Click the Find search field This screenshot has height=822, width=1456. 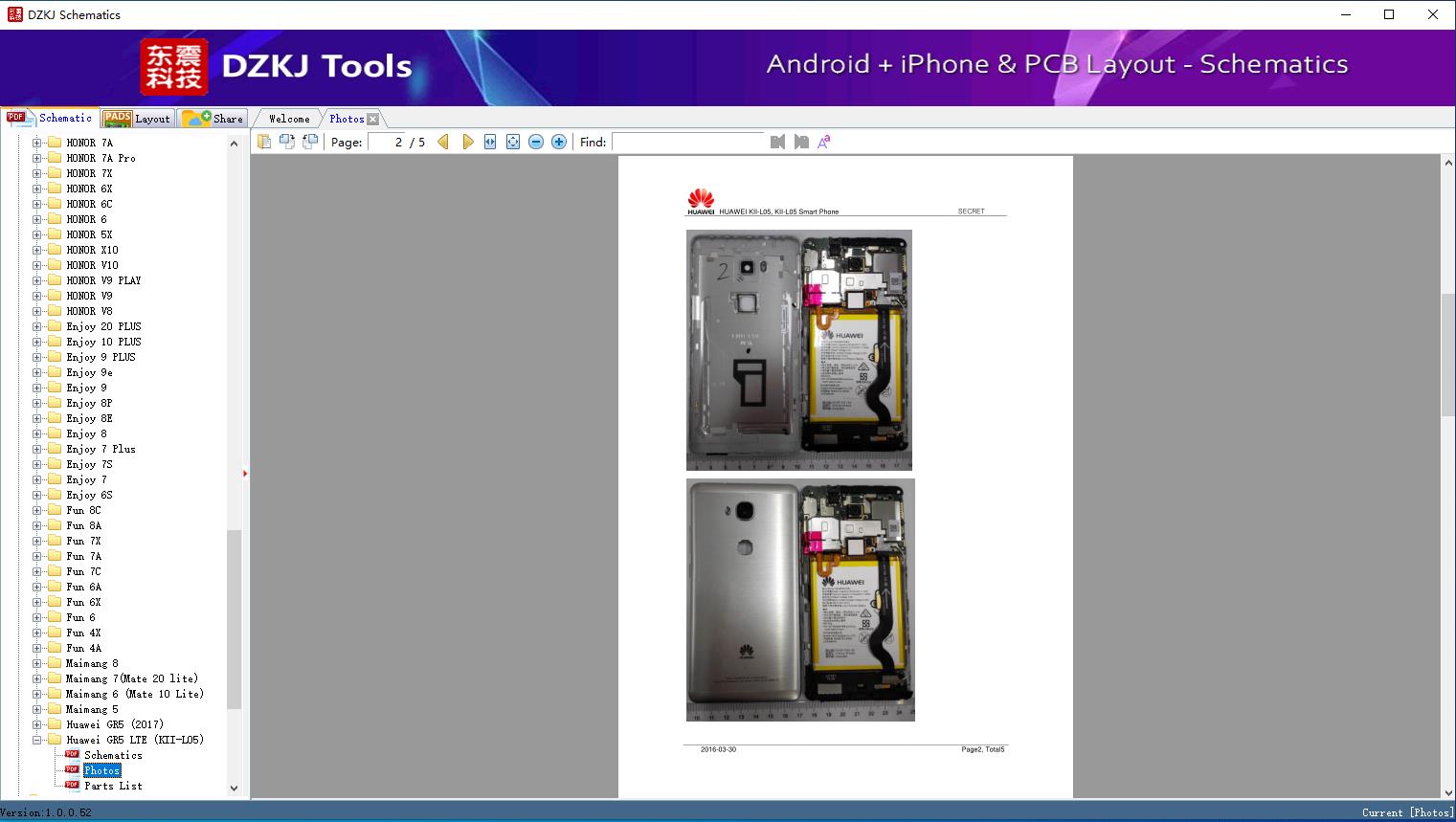688,142
